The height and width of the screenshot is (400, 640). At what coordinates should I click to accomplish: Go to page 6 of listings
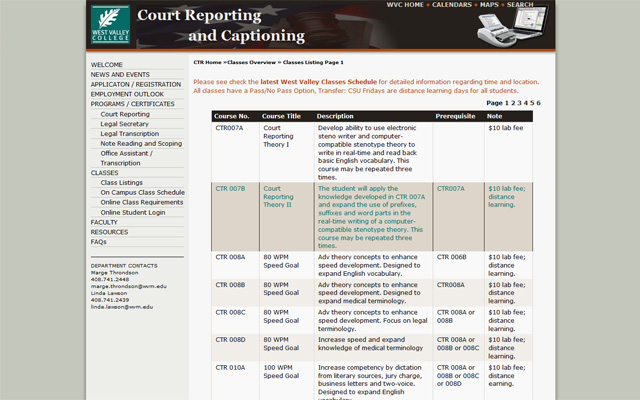coord(538,103)
